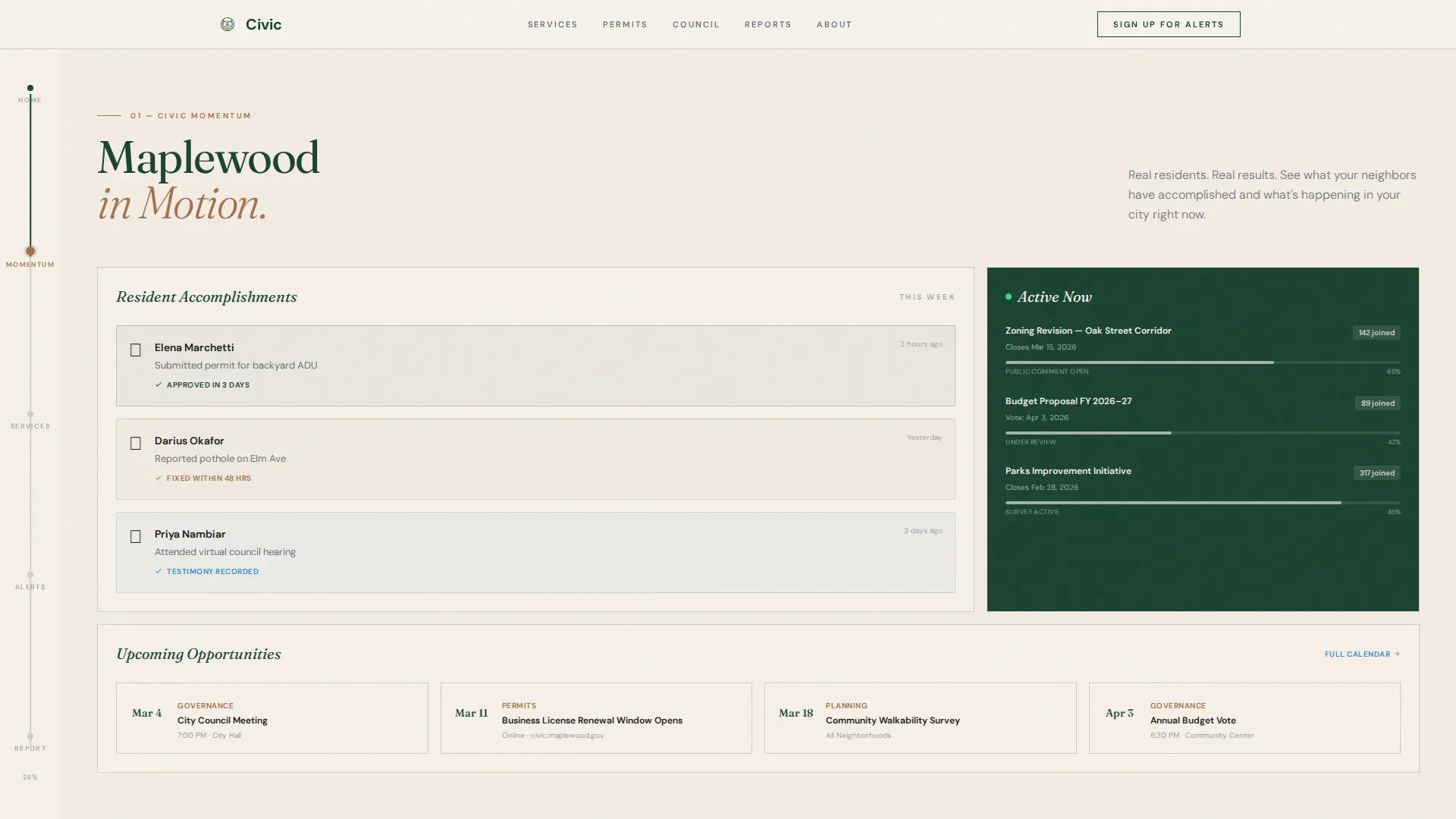Go to the Council nav item

[x=695, y=24]
